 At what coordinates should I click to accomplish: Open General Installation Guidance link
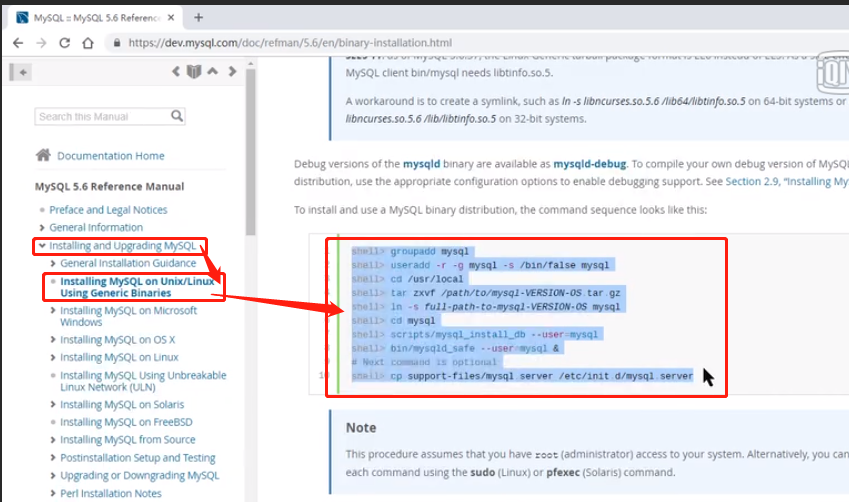tap(128, 263)
